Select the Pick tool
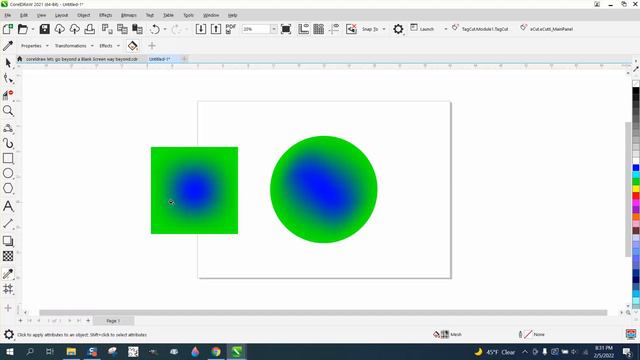The width and height of the screenshot is (640, 360). pos(8,63)
